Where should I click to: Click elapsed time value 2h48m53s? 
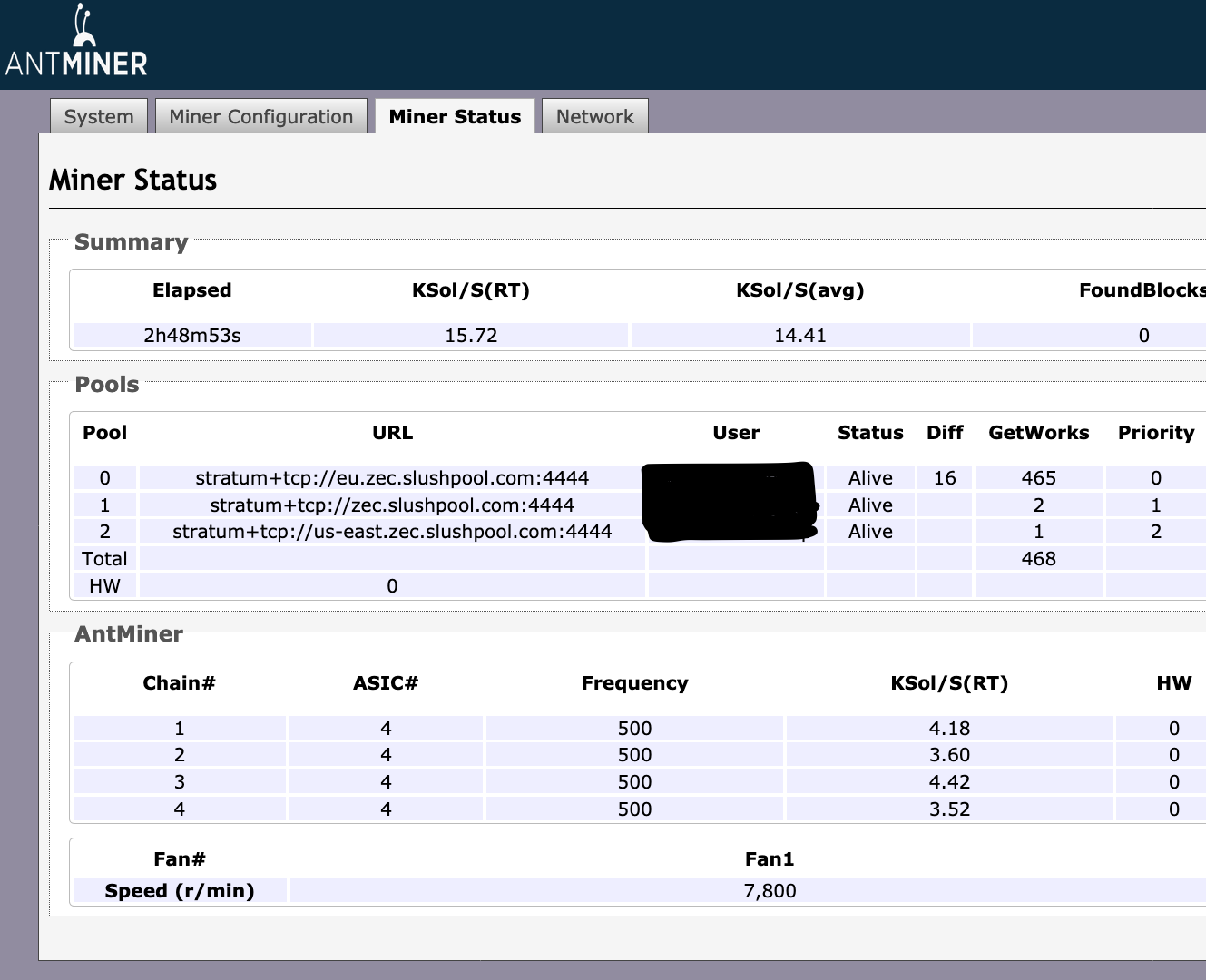coord(192,335)
